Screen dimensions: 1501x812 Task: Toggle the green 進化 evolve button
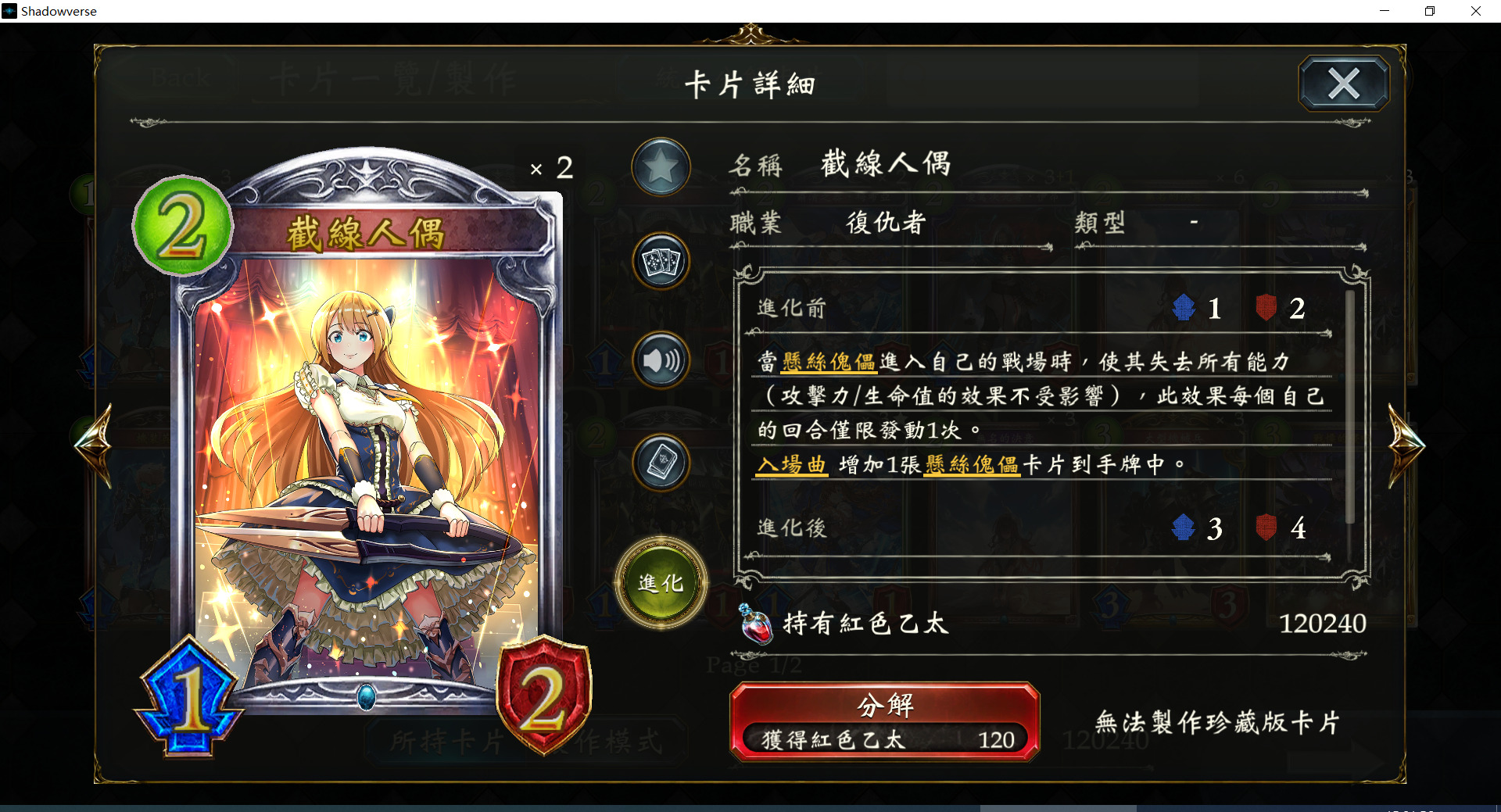(661, 583)
